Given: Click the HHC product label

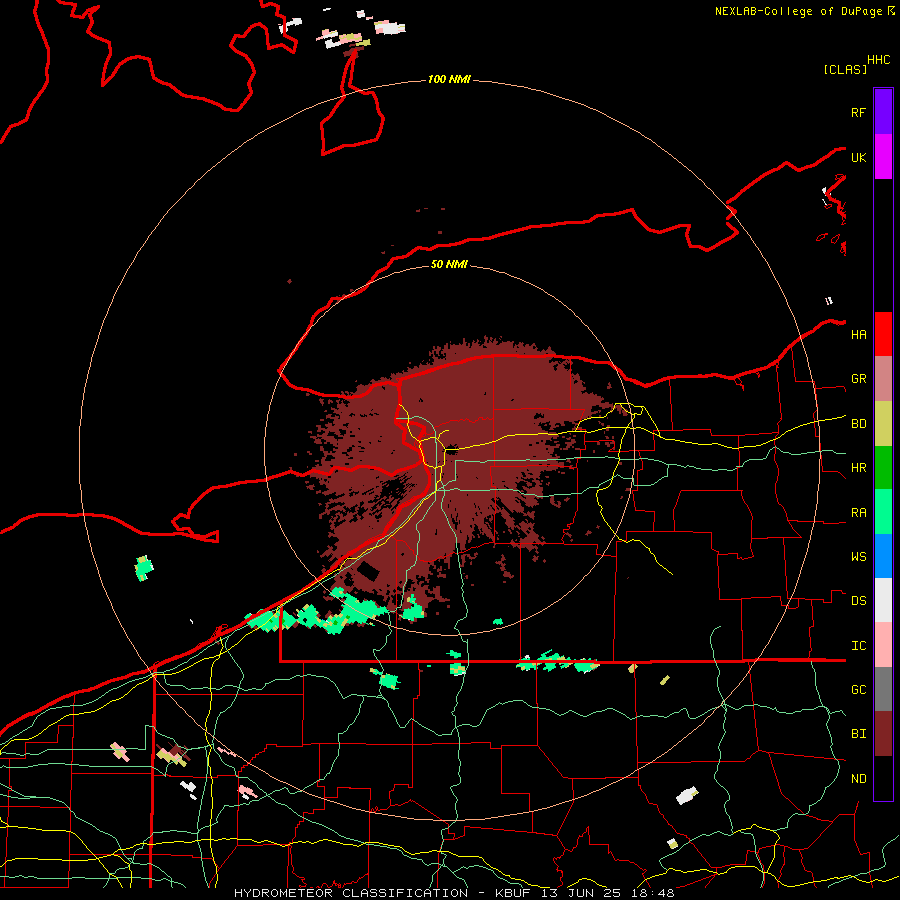Looking at the screenshot, I should tap(879, 60).
